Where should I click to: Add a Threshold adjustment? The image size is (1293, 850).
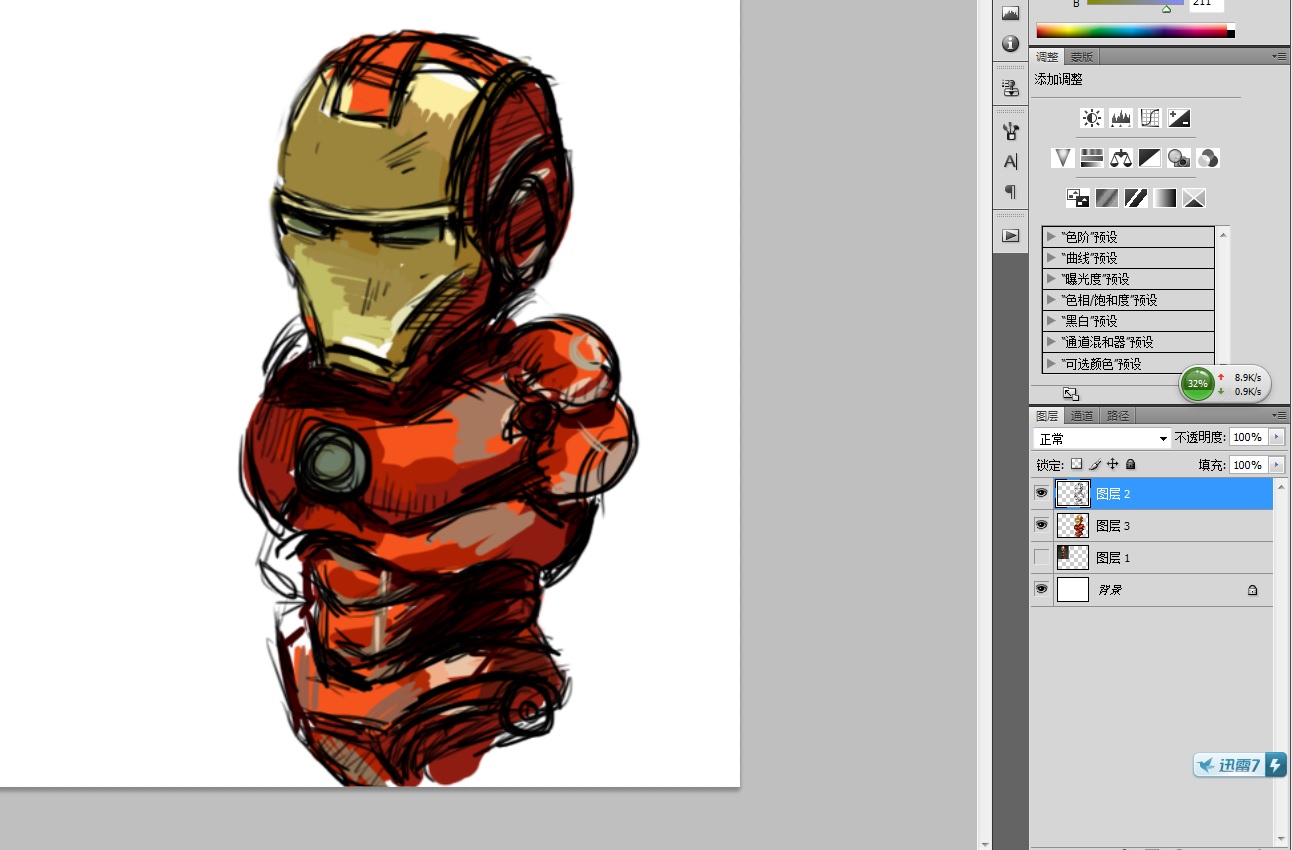[x=1136, y=198]
